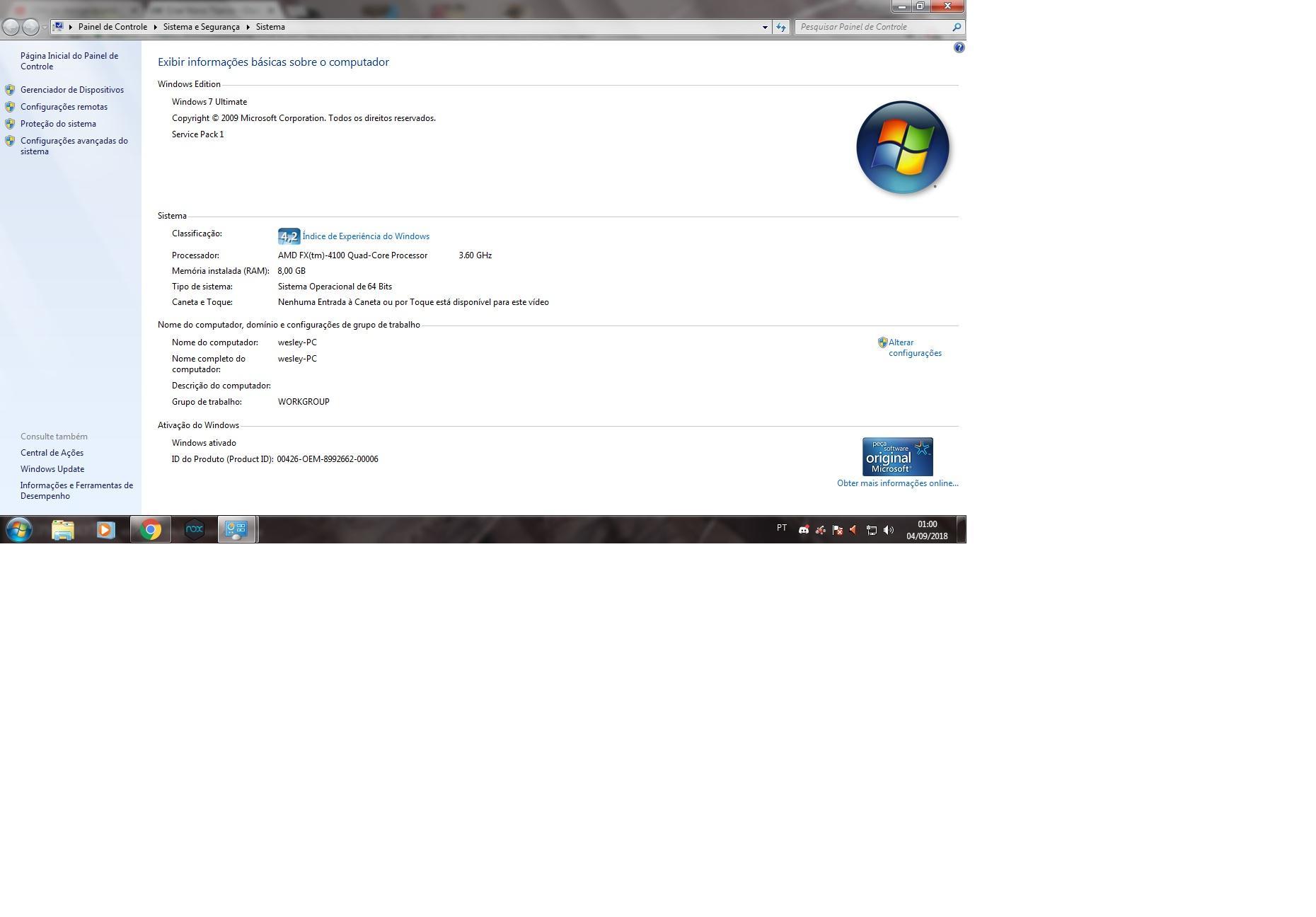This screenshot has height=917, width=1316.
Task: Open the volume control tray icon
Action: [x=889, y=530]
